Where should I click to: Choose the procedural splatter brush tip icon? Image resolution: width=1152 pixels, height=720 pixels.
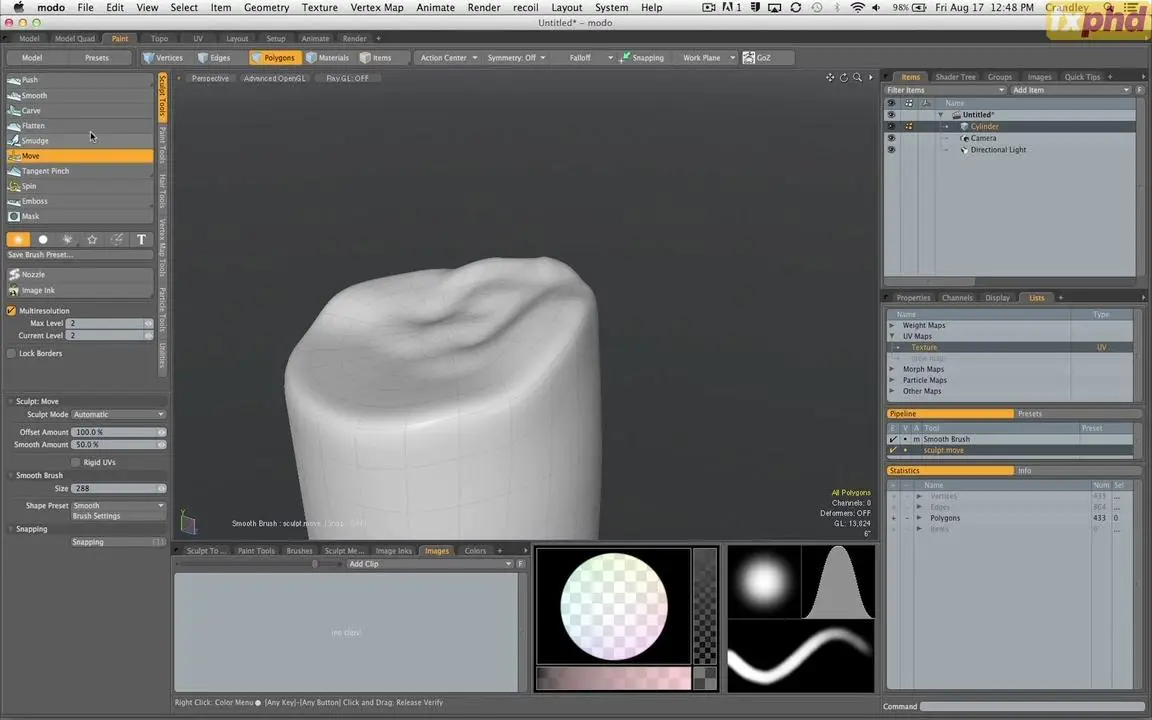(68, 240)
